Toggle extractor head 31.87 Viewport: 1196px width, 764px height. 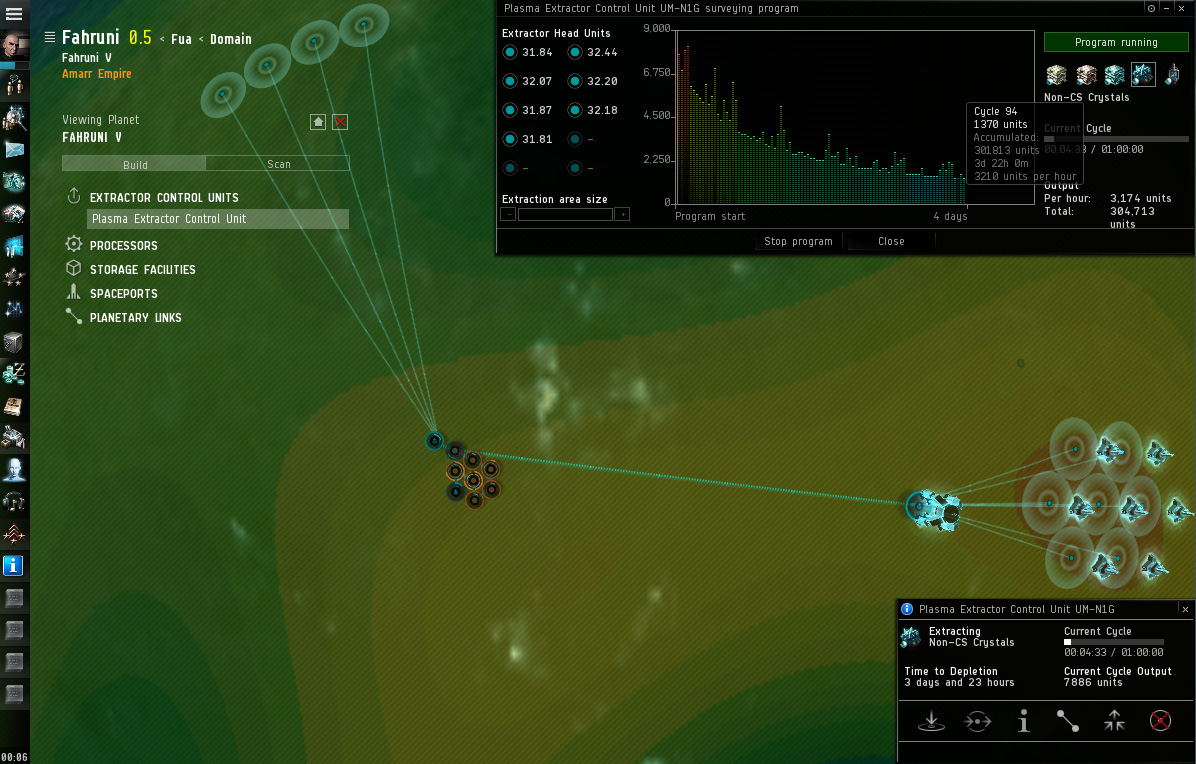510,110
